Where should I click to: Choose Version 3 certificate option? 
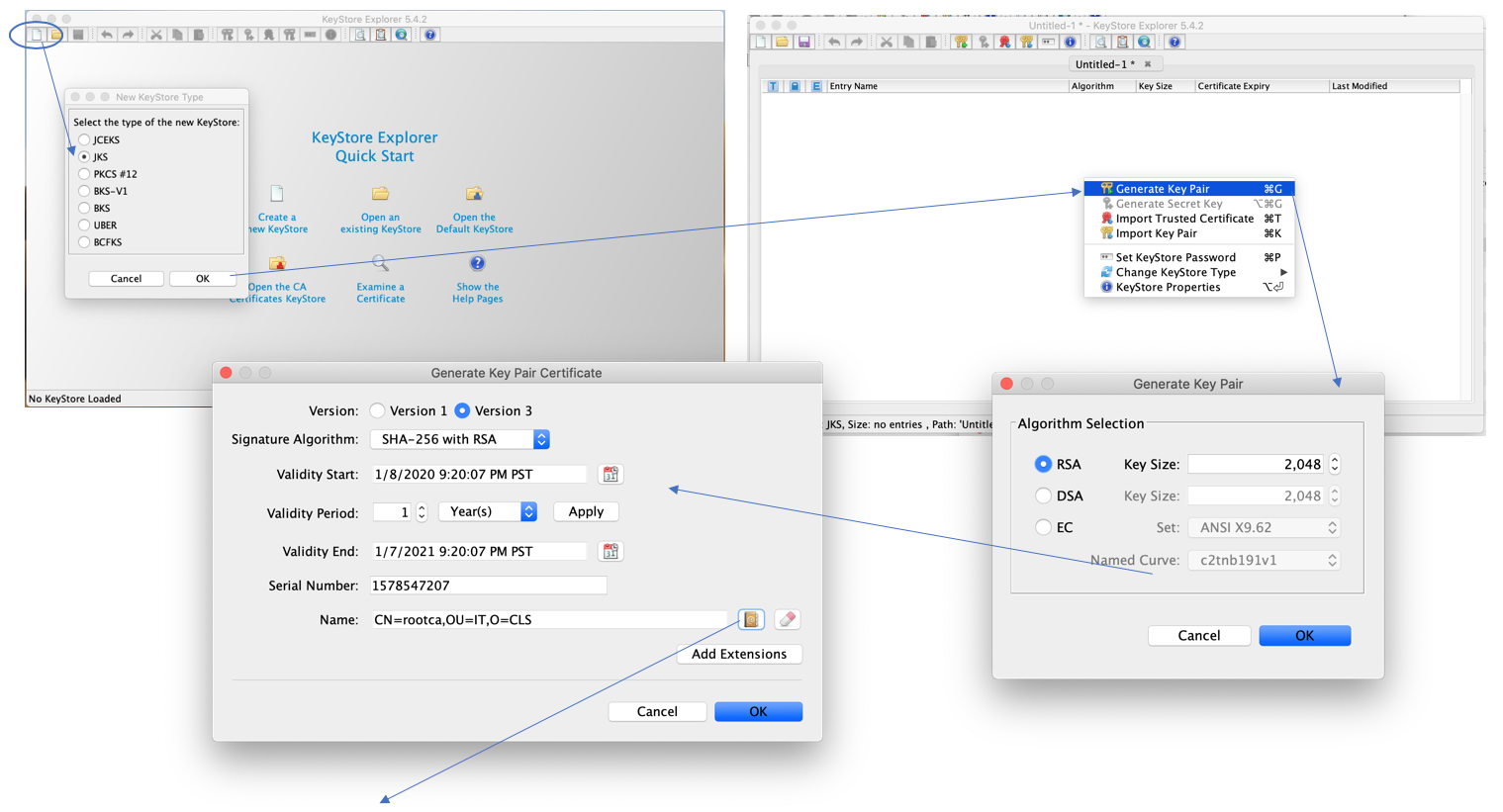point(462,410)
